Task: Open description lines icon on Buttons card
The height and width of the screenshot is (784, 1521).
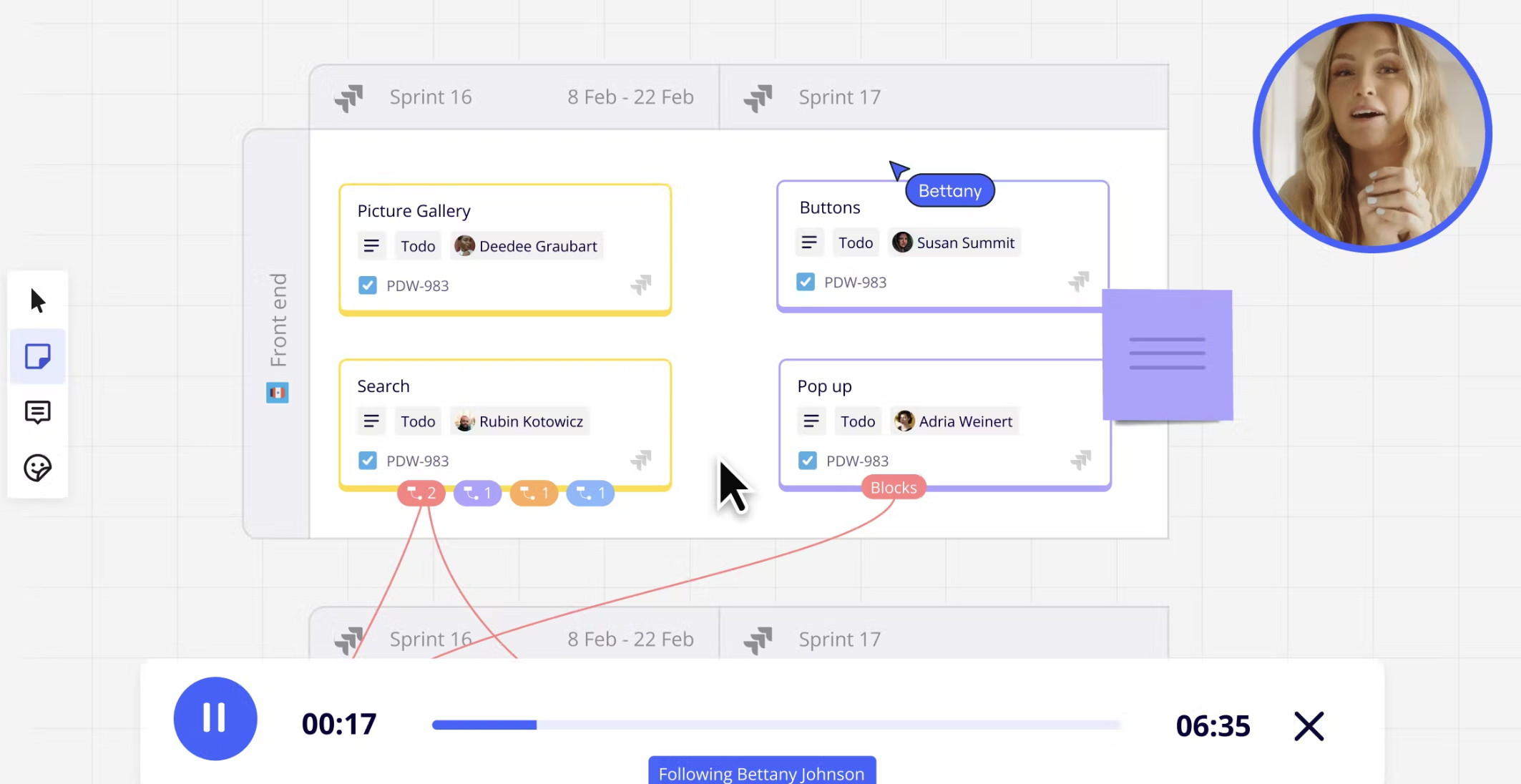Action: click(809, 242)
